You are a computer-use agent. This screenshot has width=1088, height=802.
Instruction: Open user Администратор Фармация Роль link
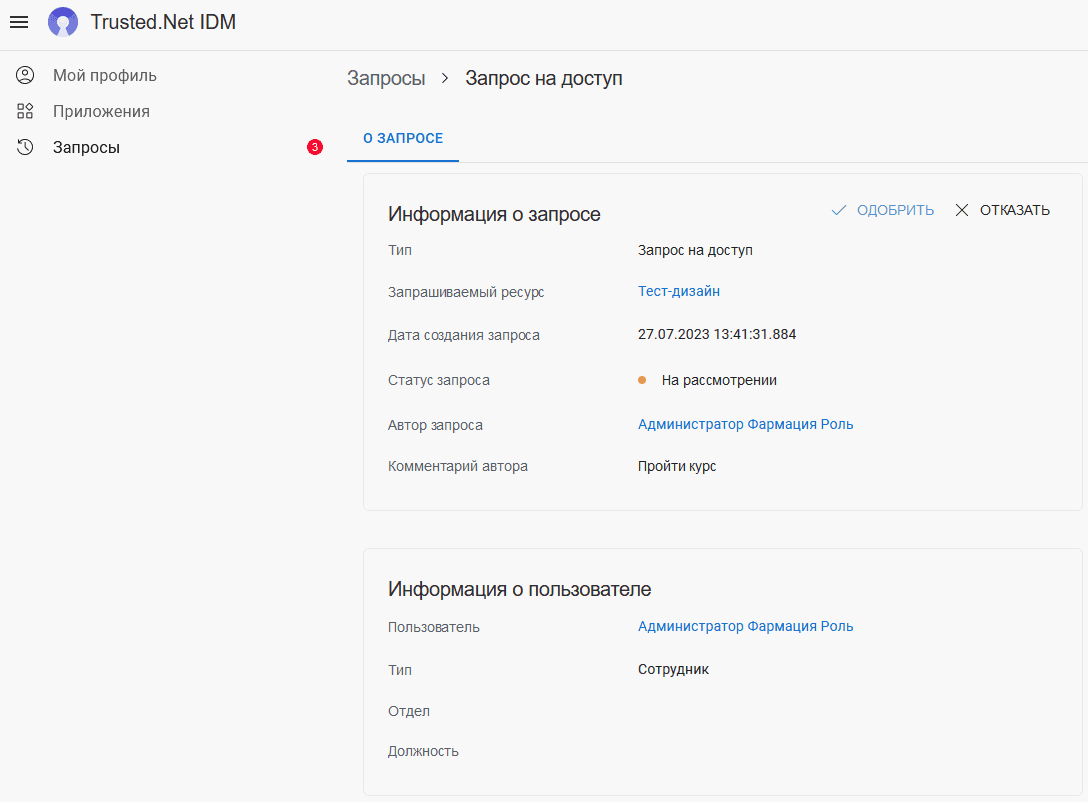coord(745,626)
